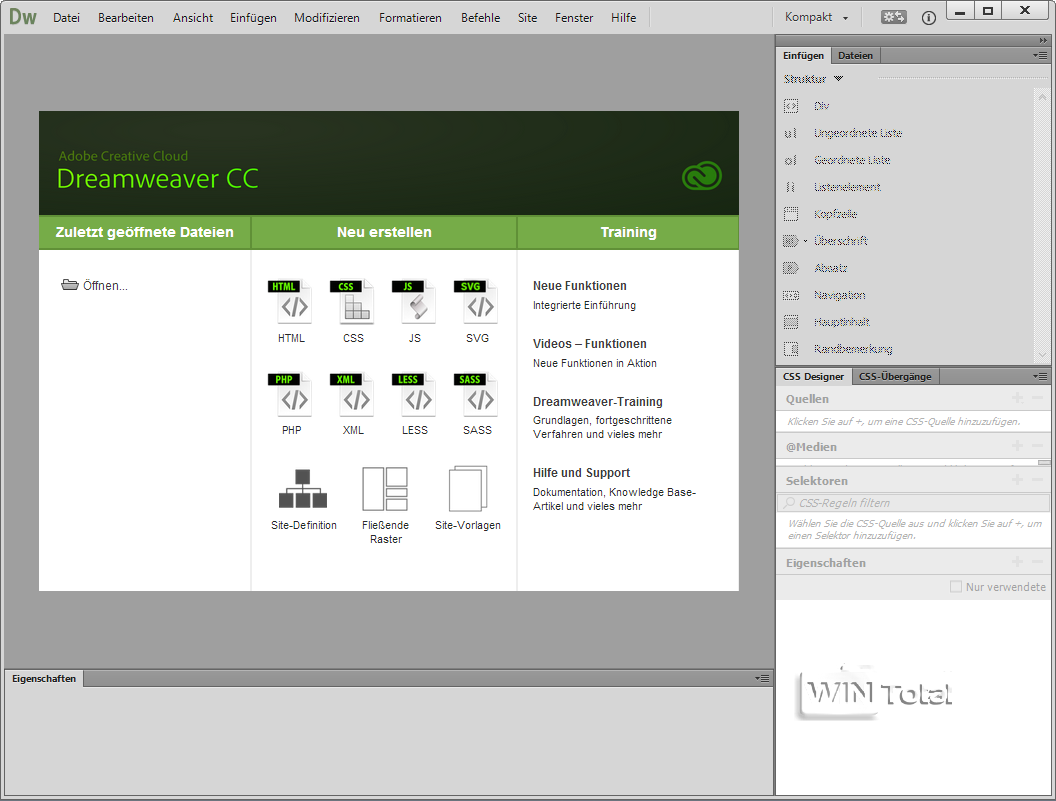Screen dimensions: 1056x801
Task: Create a new HTML file icon
Action: 292,303
